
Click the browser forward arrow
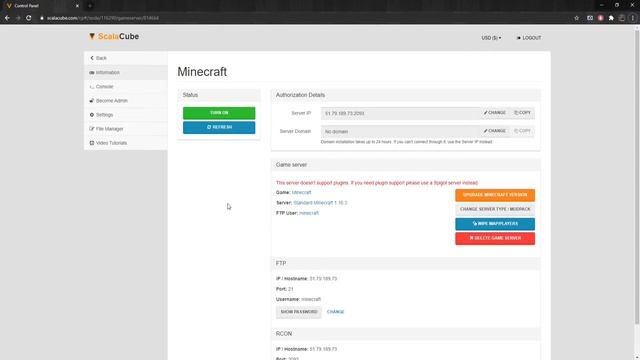(18, 18)
